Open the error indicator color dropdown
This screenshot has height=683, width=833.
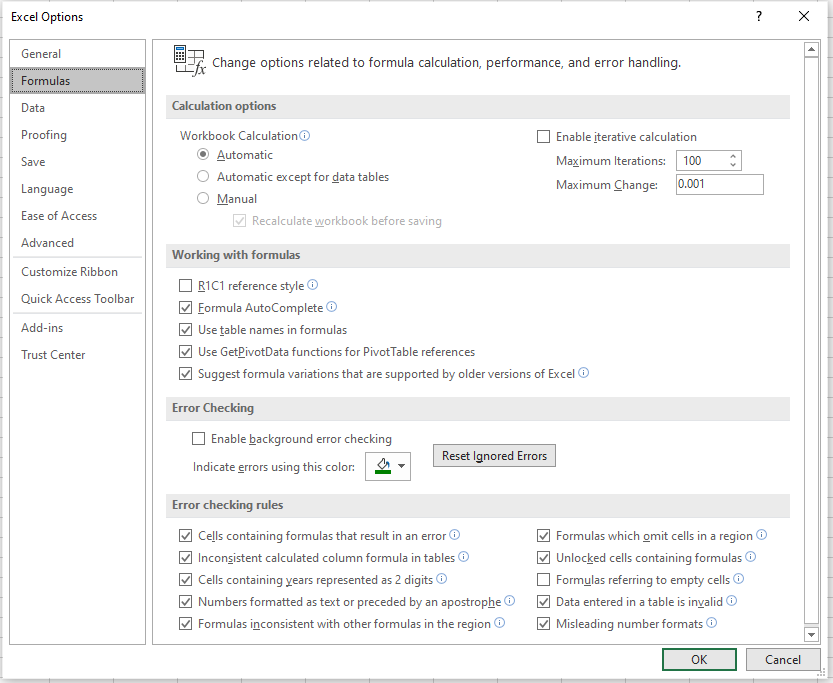[402, 466]
